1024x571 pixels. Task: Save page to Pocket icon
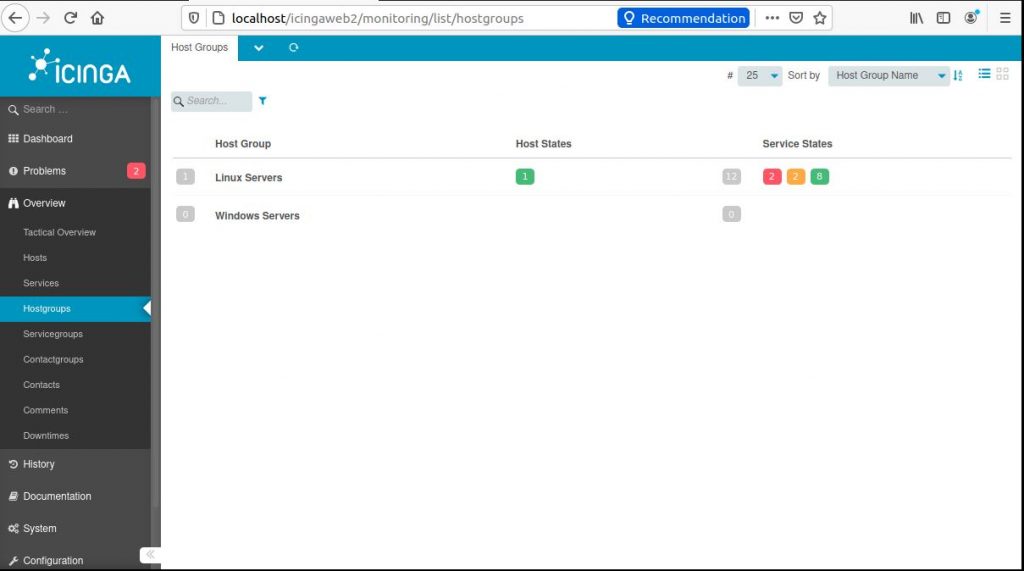click(x=796, y=18)
